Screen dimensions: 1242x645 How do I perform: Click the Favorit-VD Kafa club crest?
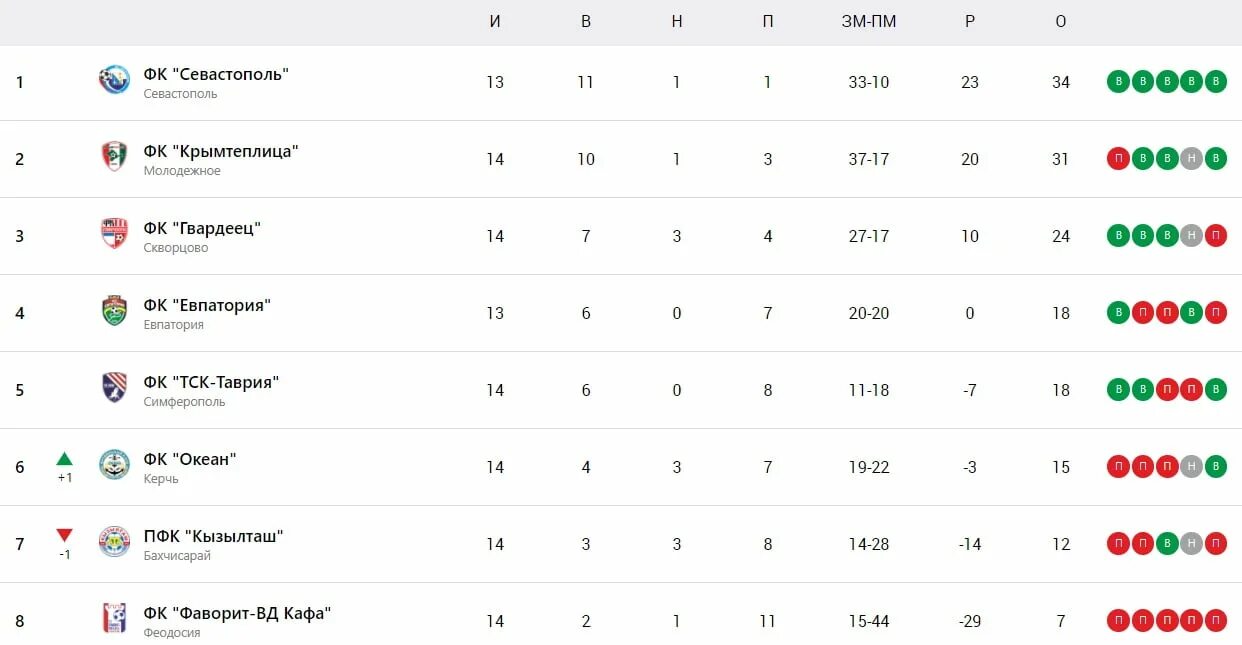click(114, 619)
